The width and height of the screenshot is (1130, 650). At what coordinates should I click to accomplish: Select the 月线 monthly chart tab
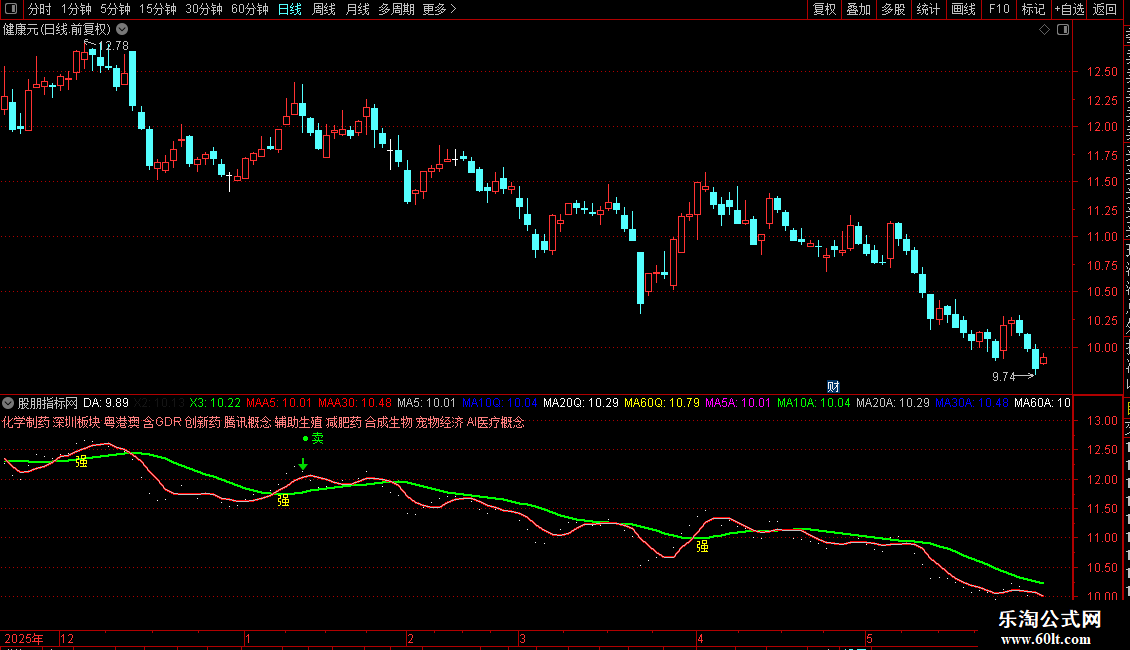[357, 9]
